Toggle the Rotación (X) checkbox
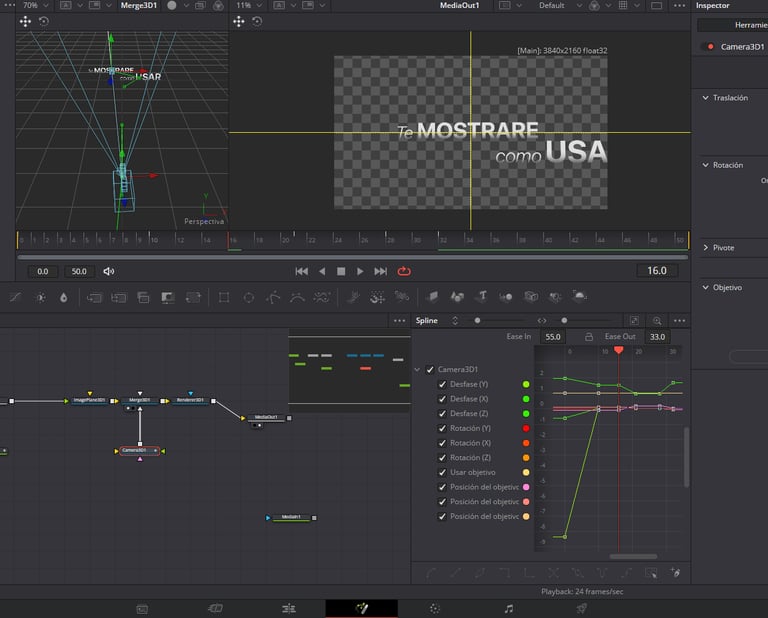The width and height of the screenshot is (768, 618). [x=443, y=443]
